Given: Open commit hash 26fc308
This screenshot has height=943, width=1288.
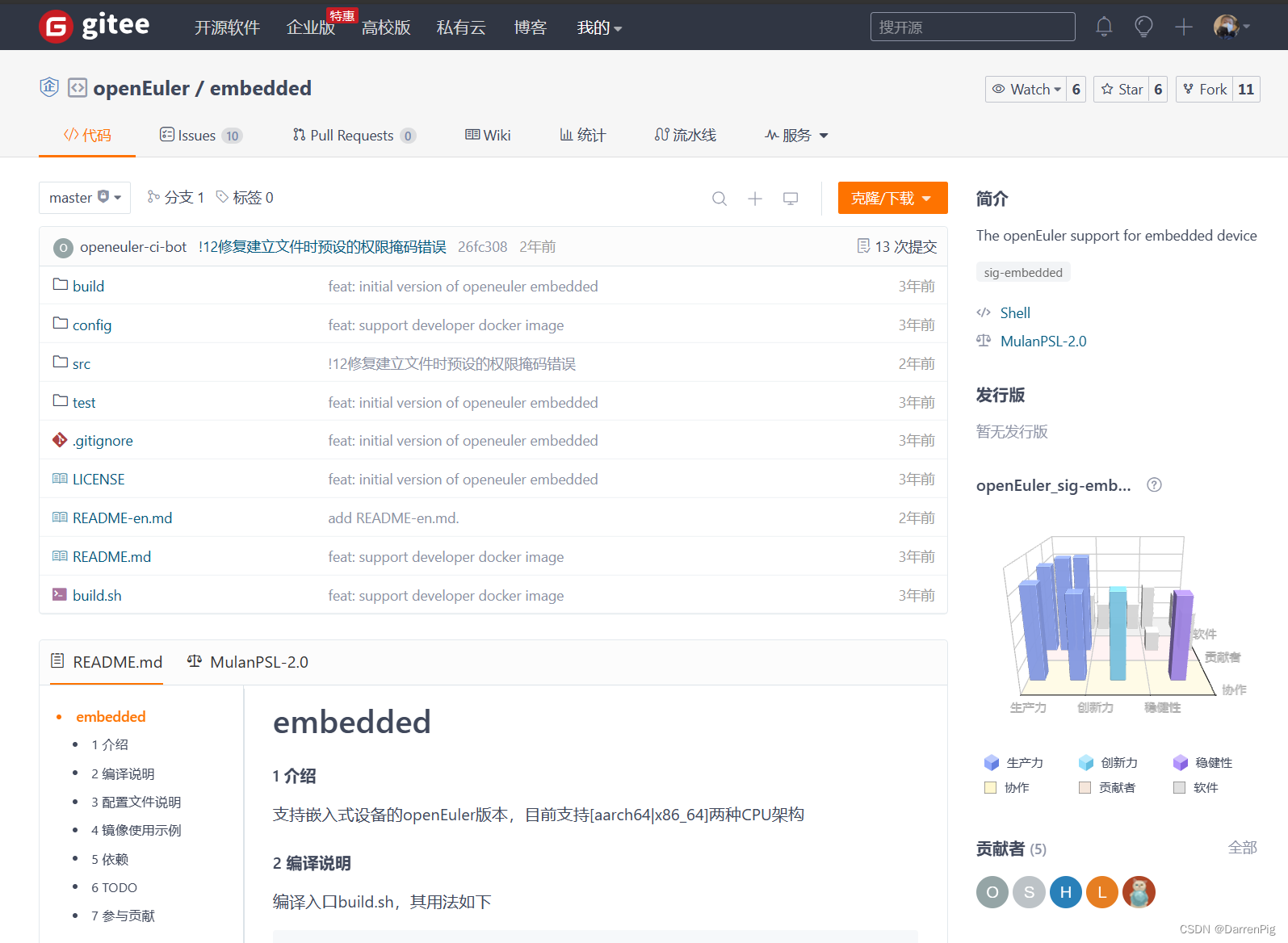Looking at the screenshot, I should [x=483, y=247].
